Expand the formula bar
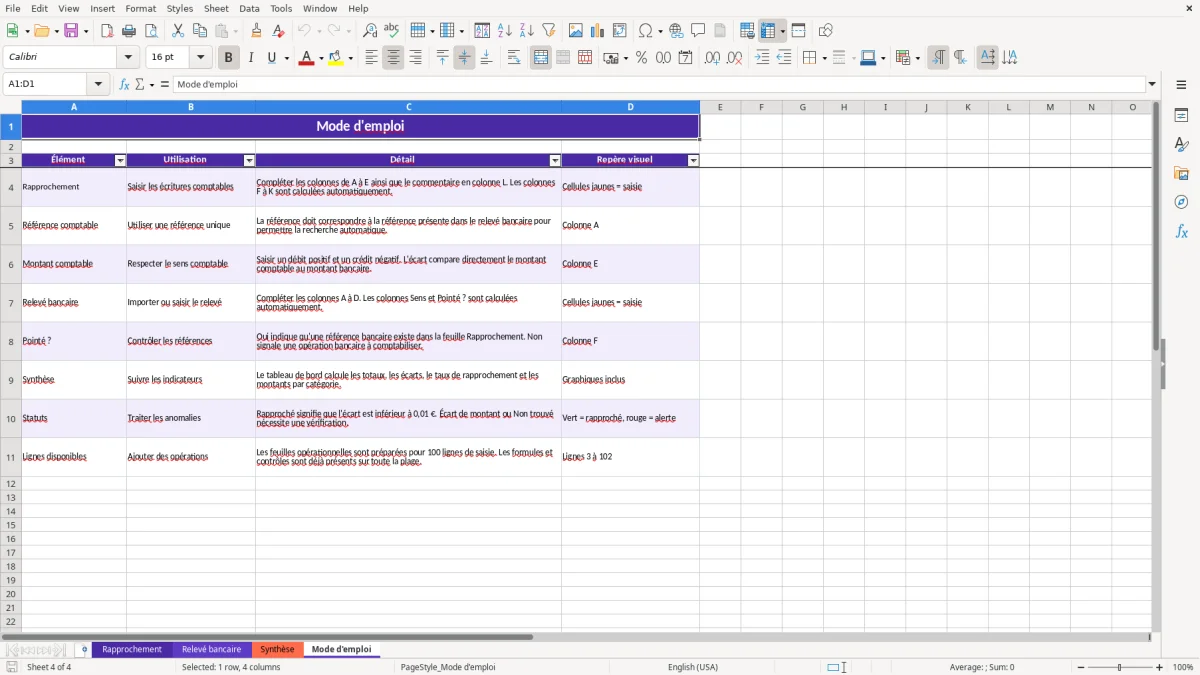1200x675 pixels. click(1152, 84)
